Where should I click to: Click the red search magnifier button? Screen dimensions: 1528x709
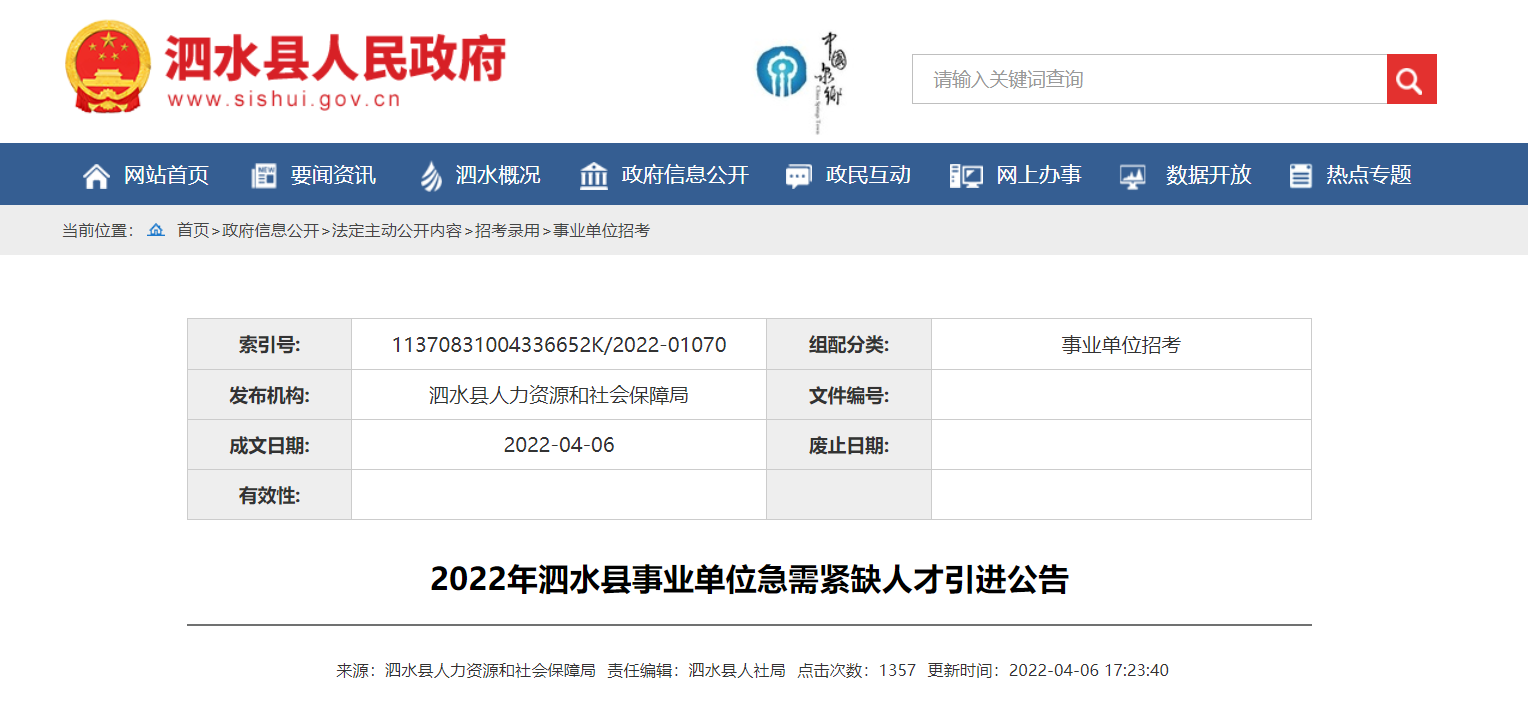[x=1411, y=79]
